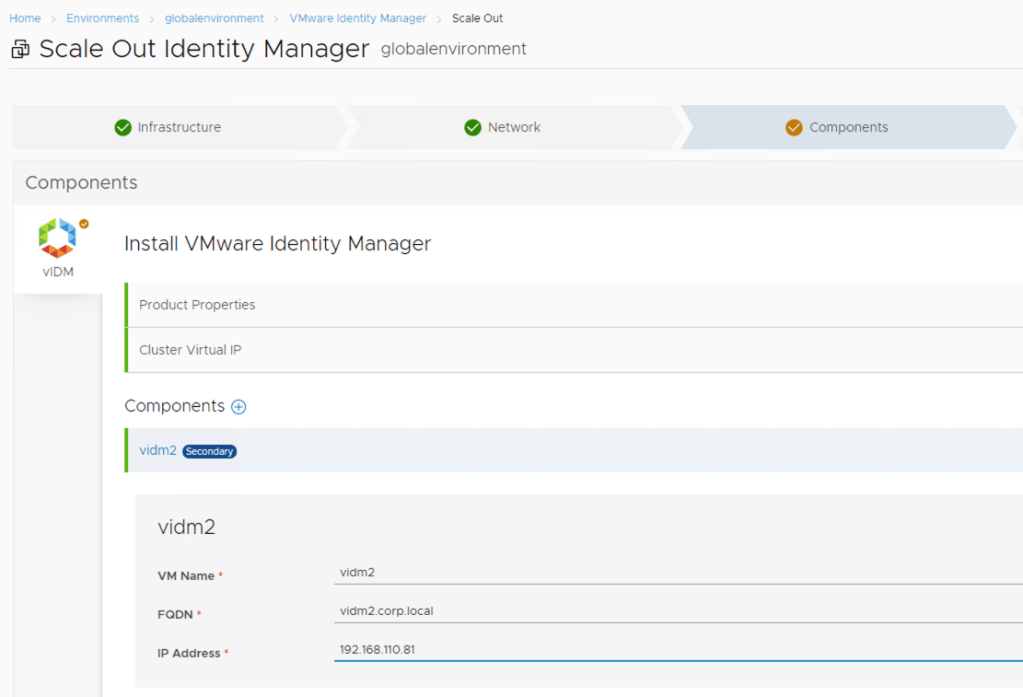Click the Infrastructure green checkmark icon
Viewport: 1023px width, 697px height.
[123, 127]
